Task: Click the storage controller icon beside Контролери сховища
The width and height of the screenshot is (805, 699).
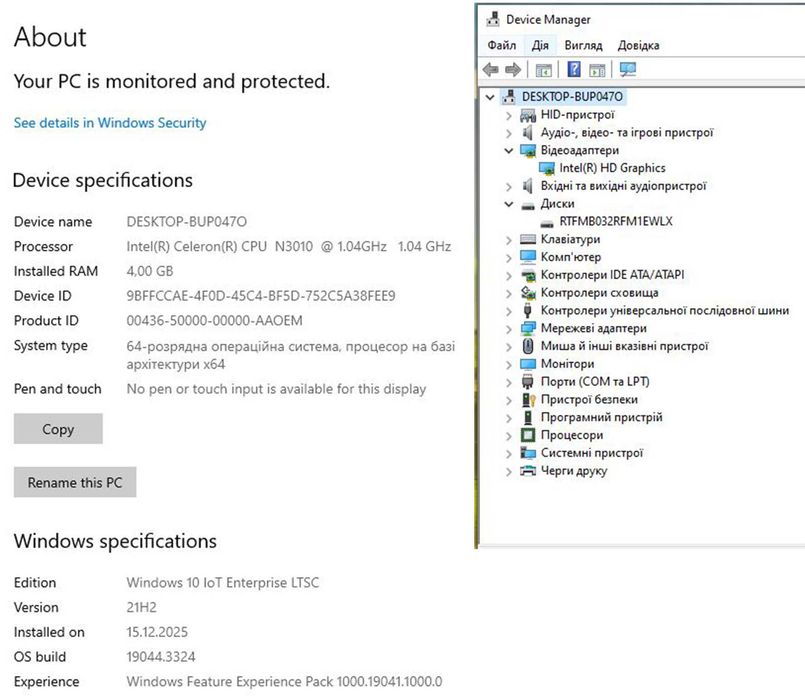Action: (x=528, y=293)
